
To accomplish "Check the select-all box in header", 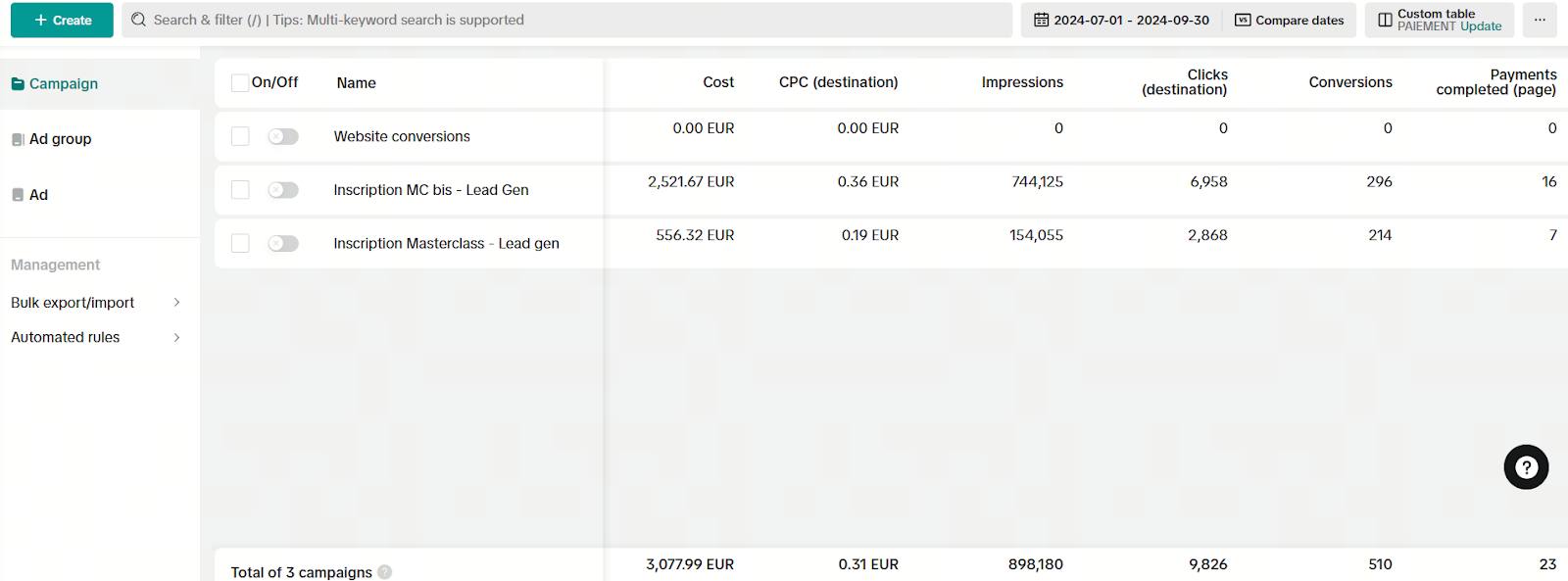I will 240,83.
